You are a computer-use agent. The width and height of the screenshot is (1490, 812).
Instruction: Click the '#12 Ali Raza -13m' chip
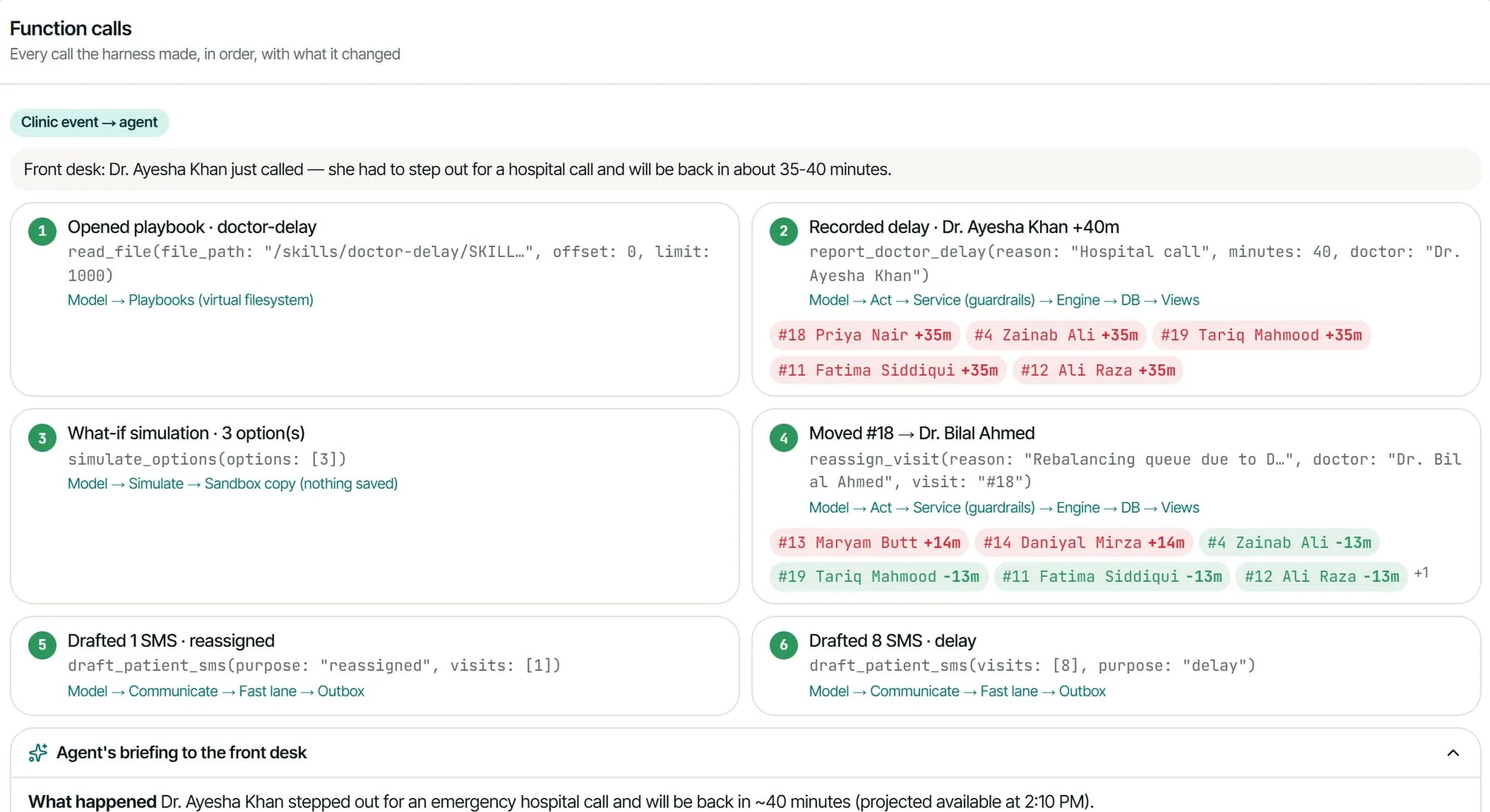[1322, 577]
